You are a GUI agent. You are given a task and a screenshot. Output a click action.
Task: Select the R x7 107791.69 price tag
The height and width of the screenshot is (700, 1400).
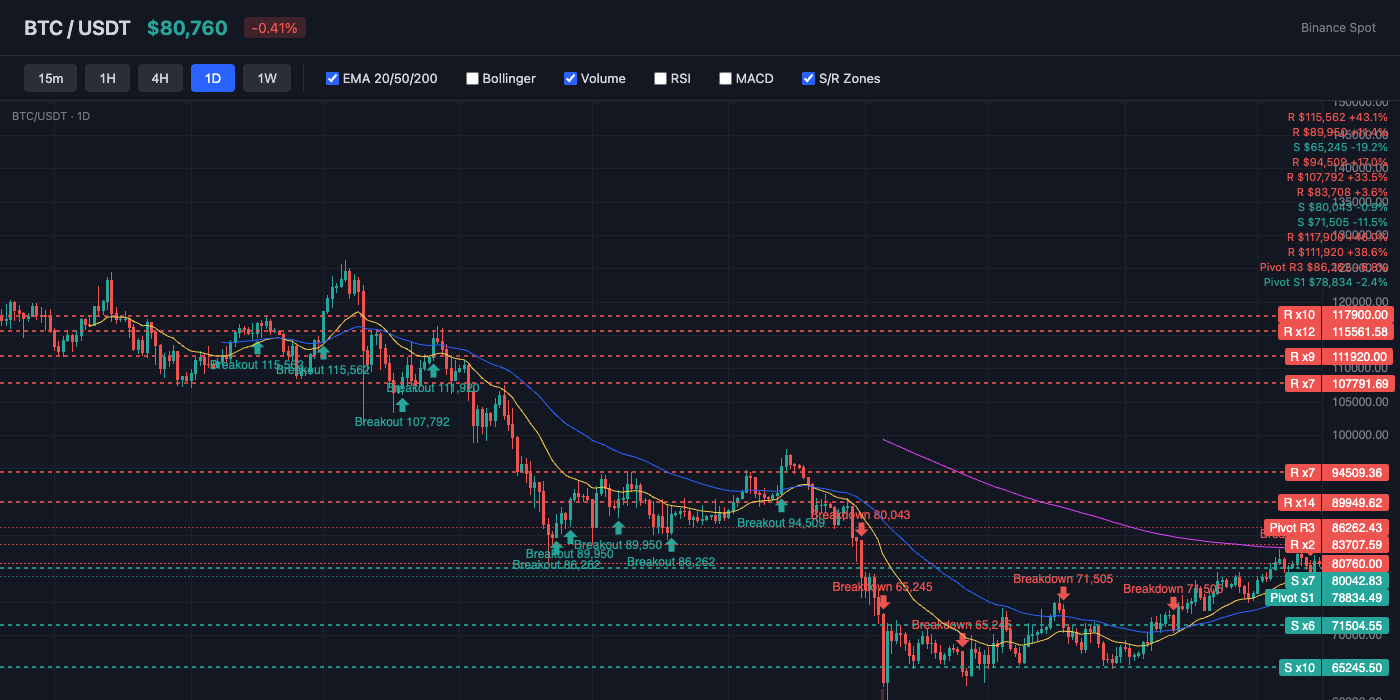click(x=1339, y=383)
